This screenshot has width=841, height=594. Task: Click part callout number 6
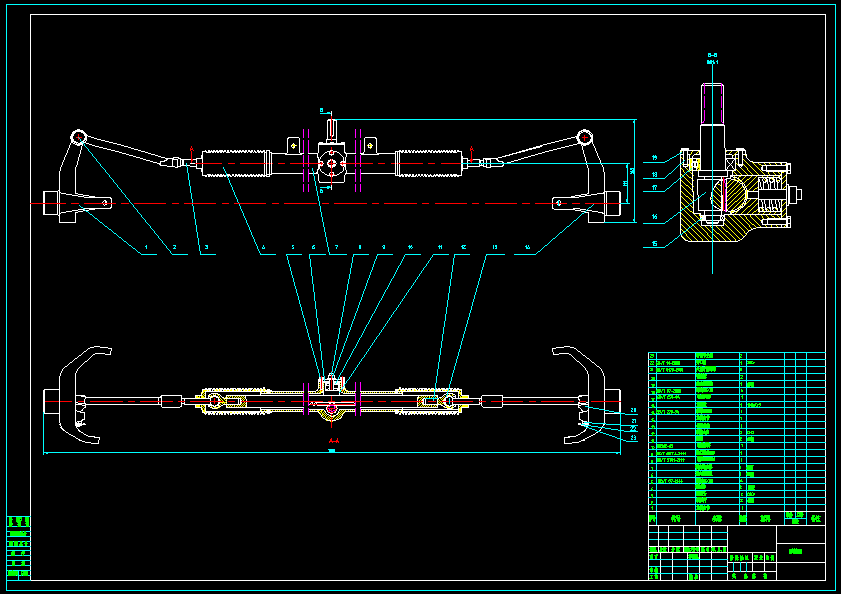pos(314,247)
